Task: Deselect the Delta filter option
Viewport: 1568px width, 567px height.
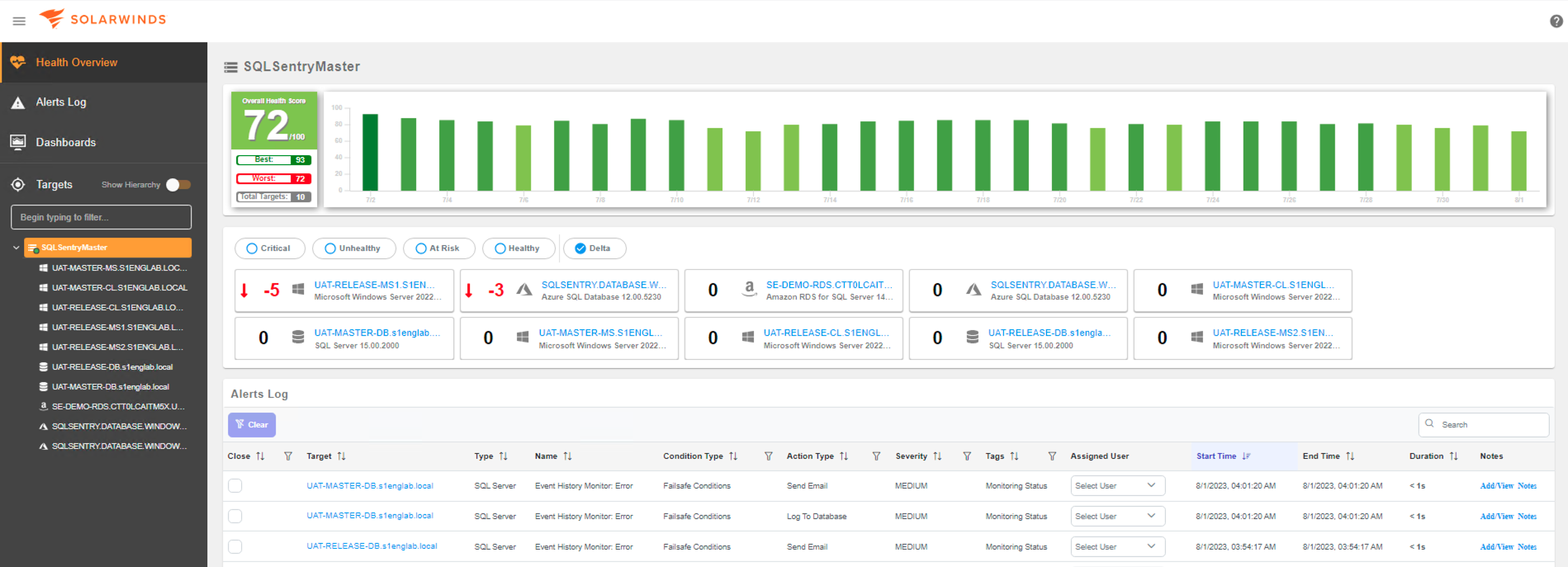Action: 595,248
